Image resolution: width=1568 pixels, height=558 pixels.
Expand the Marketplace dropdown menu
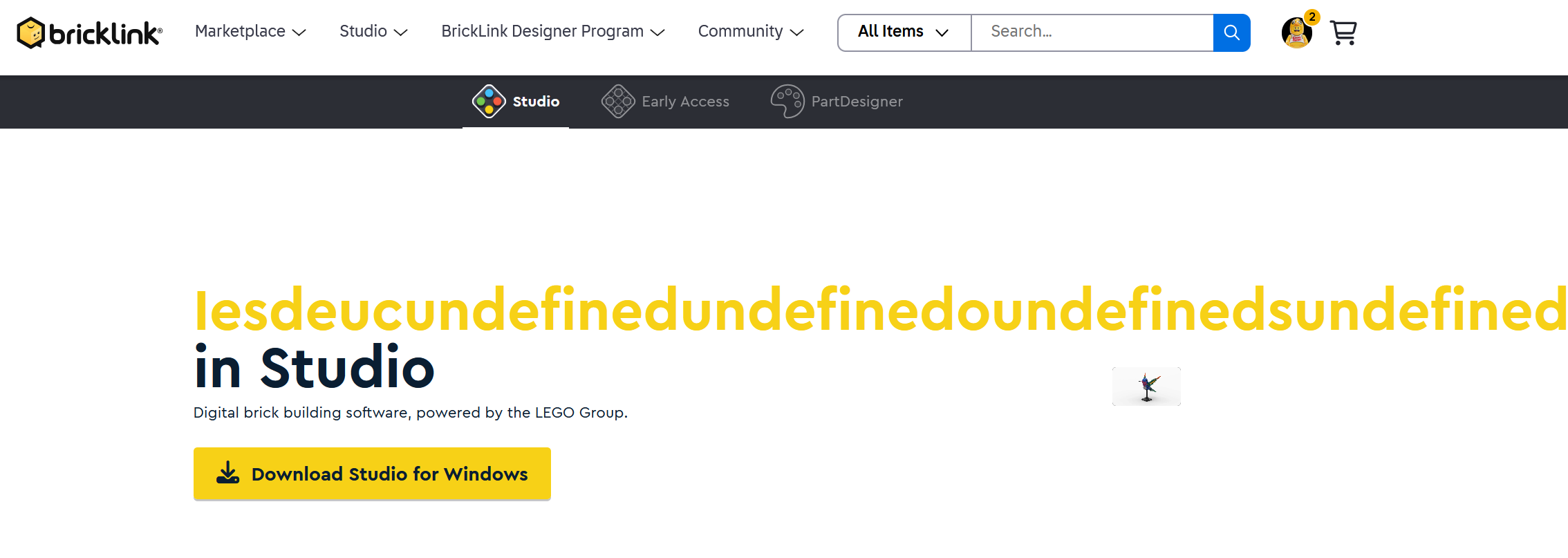pyautogui.click(x=250, y=32)
